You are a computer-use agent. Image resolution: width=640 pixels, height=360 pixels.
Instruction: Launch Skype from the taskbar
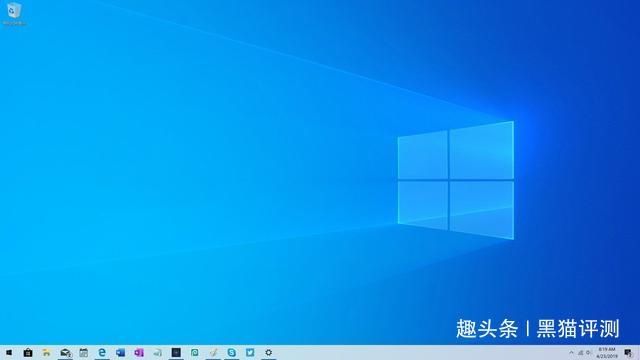pos(231,353)
